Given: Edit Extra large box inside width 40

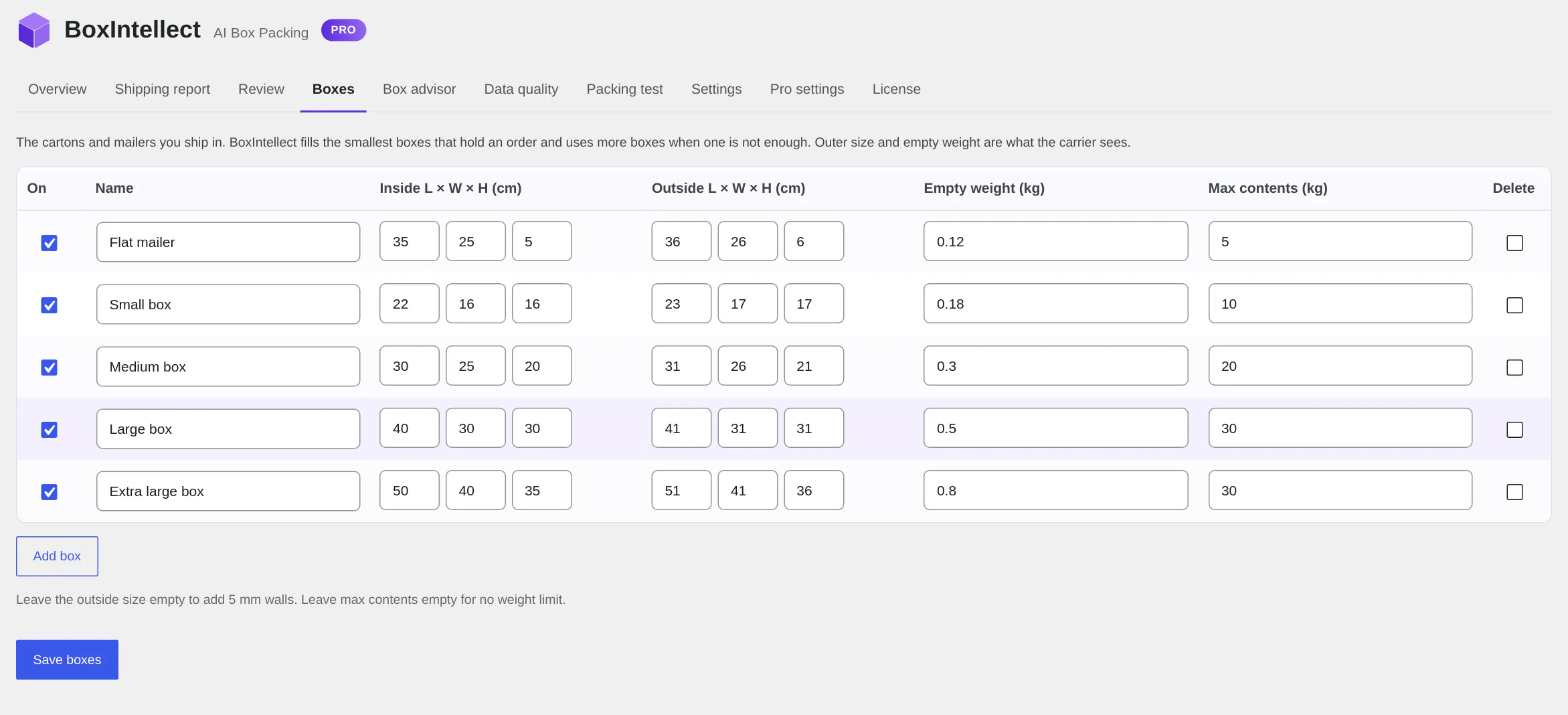Looking at the screenshot, I should click(476, 490).
